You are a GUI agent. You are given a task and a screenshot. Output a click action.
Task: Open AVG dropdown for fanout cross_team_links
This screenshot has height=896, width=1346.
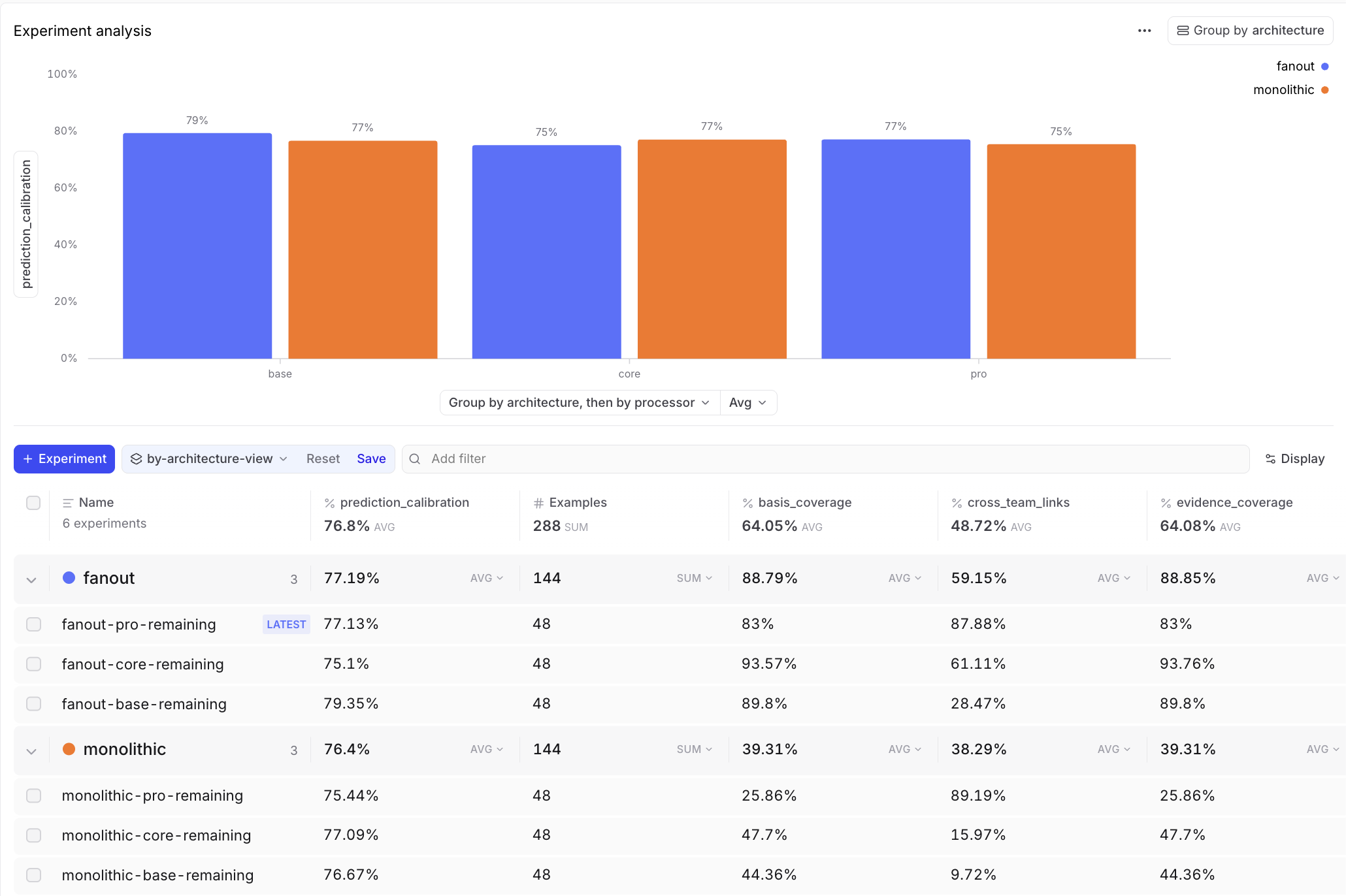point(1114,579)
